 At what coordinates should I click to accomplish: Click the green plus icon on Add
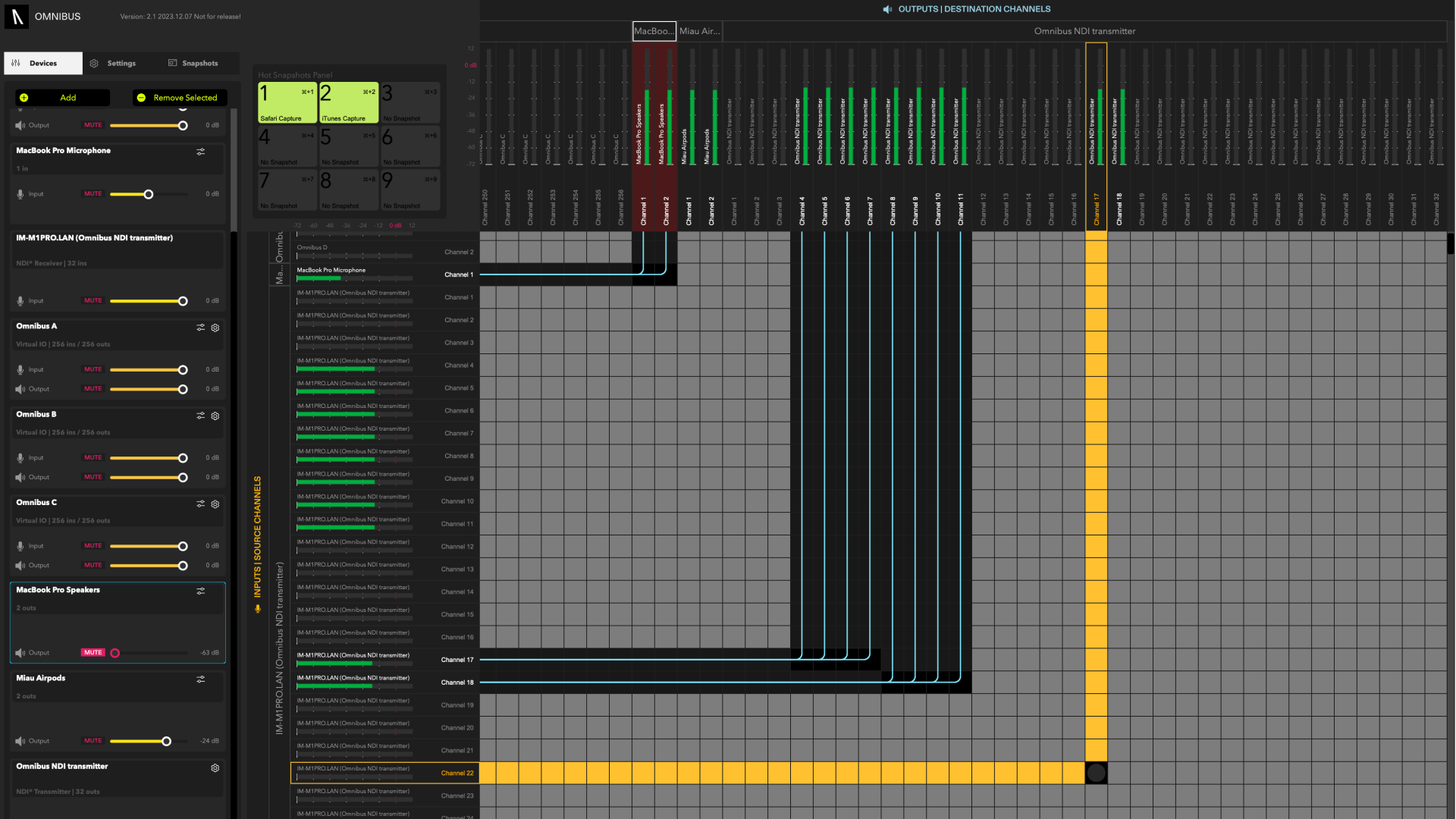click(24, 98)
